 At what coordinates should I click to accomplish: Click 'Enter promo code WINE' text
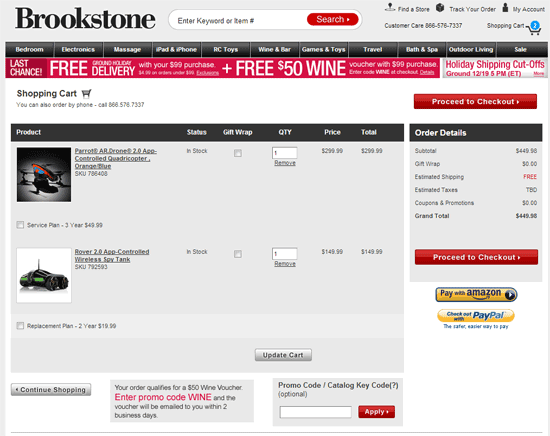tap(163, 397)
